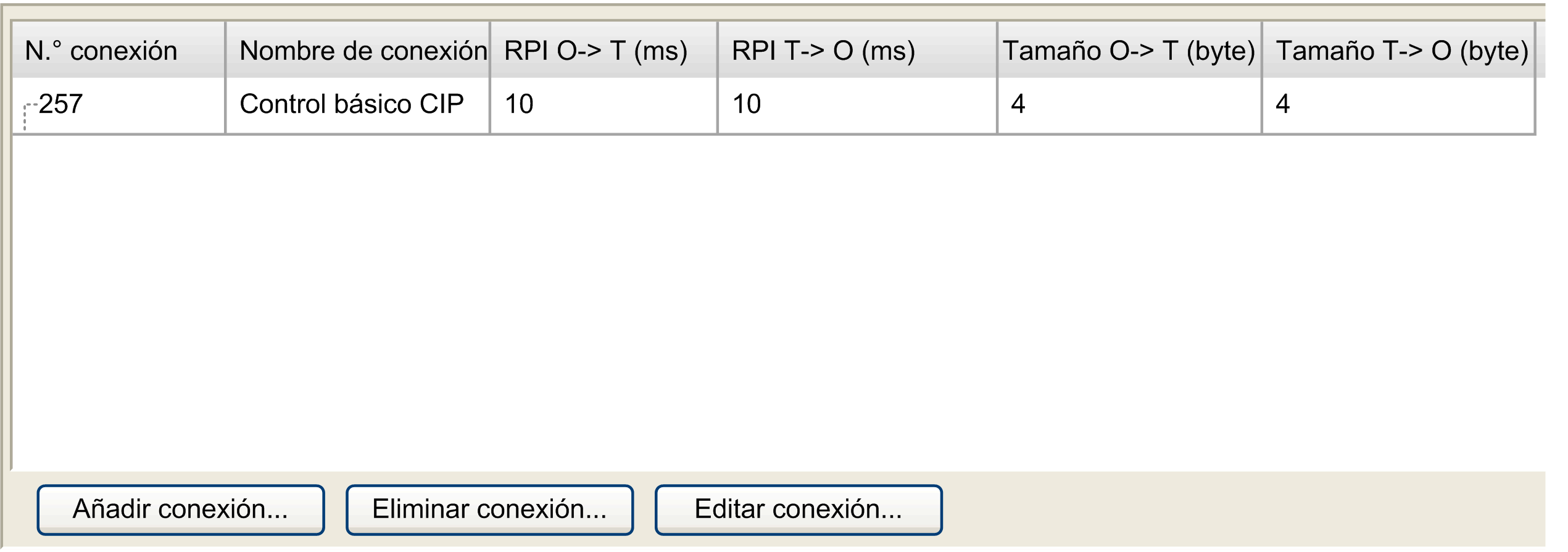
Task: Select the Tamaño T-> O value 4
Action: 1283,104
